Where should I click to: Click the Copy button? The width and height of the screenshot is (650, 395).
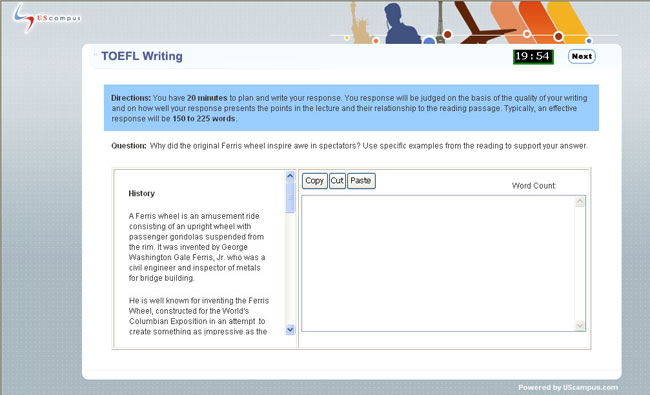tap(315, 181)
